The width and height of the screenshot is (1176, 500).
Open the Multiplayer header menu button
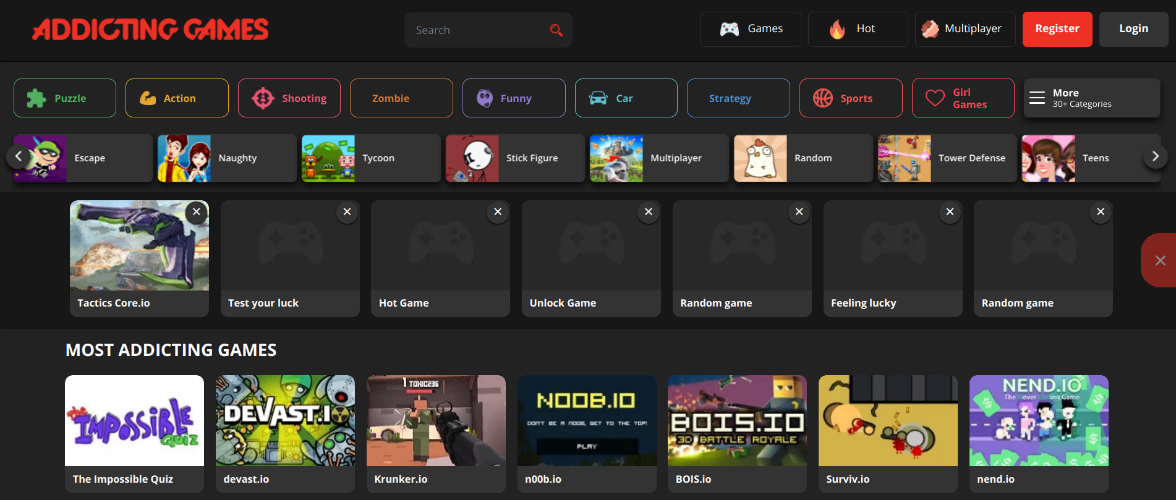point(965,29)
